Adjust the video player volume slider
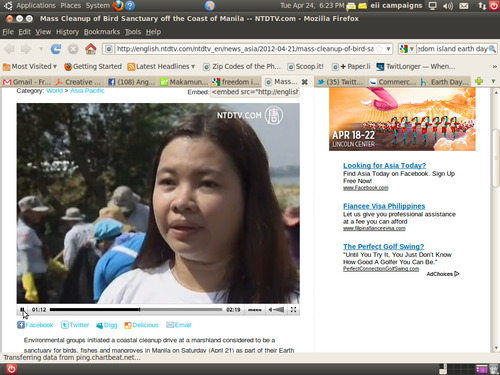500x375 pixels. point(279,310)
